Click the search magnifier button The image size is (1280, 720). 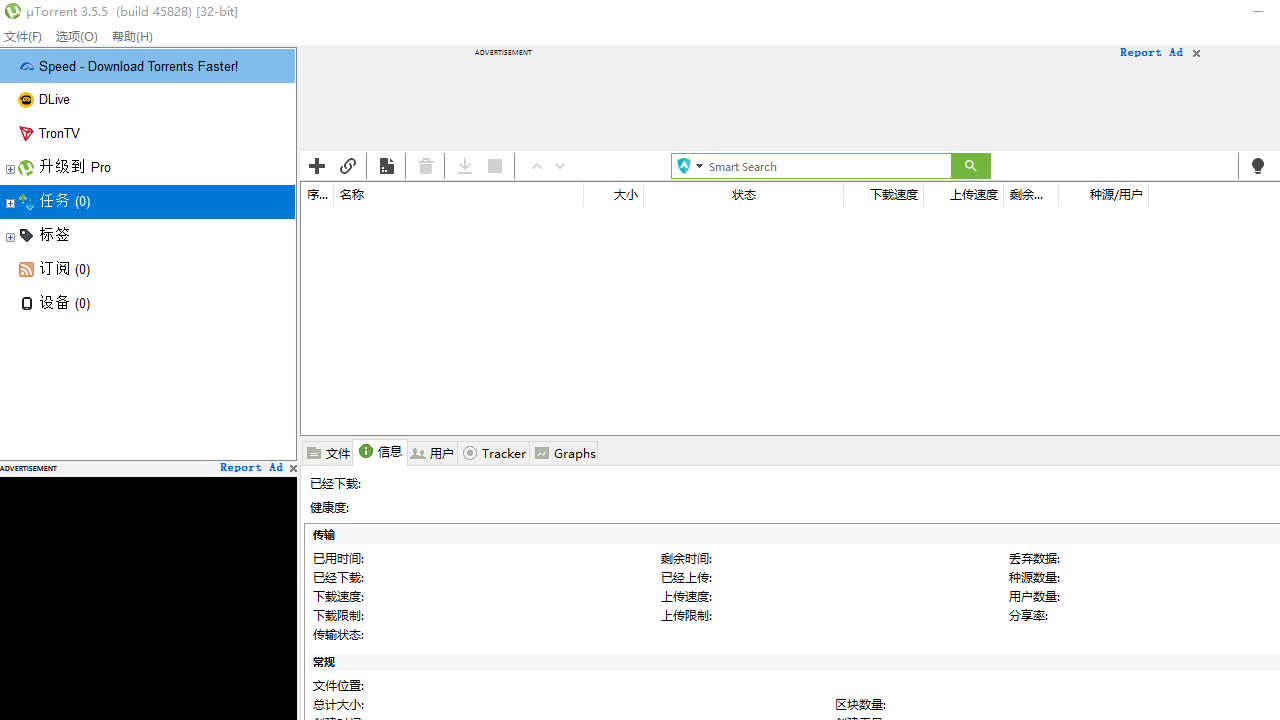coord(969,166)
